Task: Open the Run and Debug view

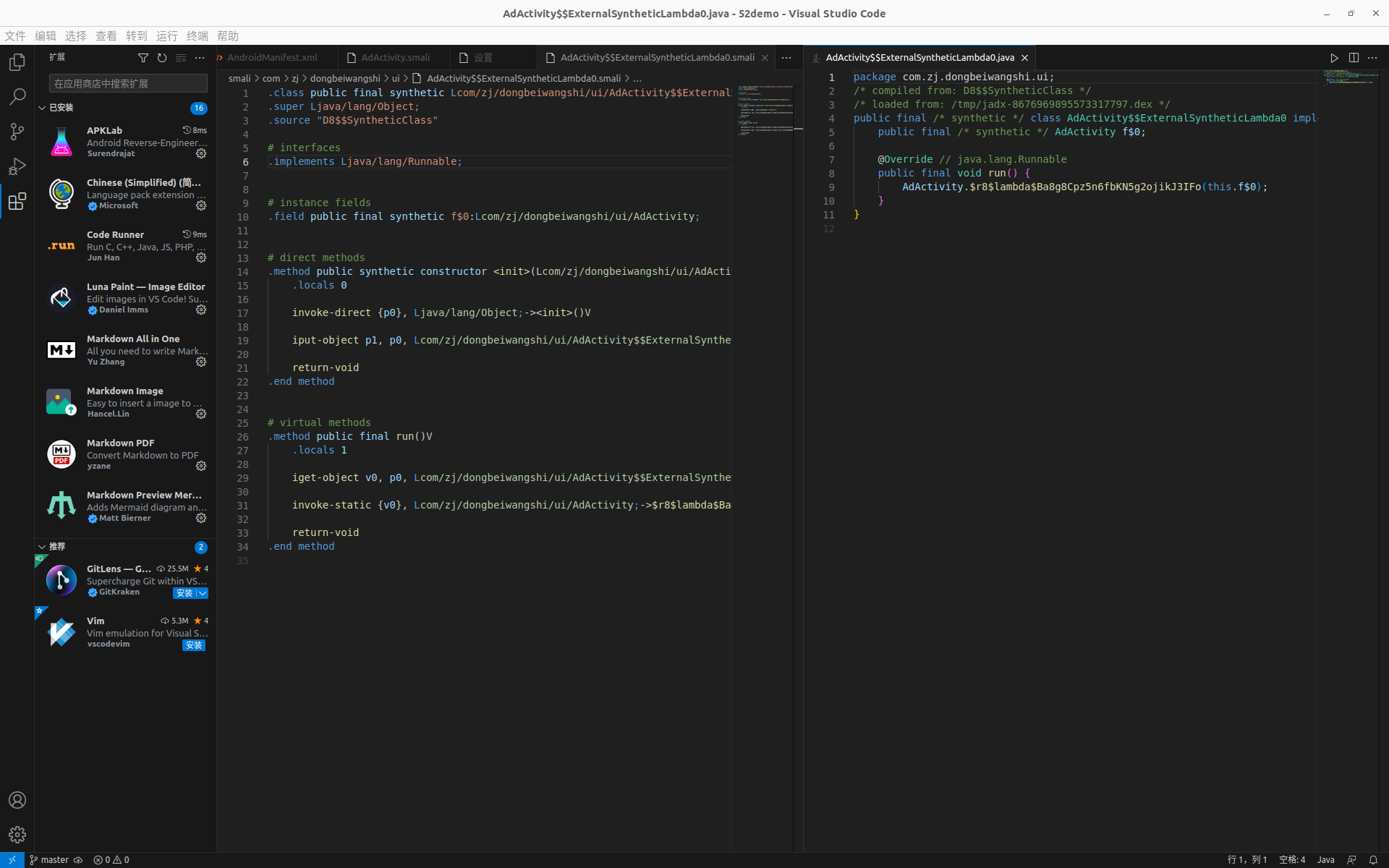Action: tap(17, 166)
